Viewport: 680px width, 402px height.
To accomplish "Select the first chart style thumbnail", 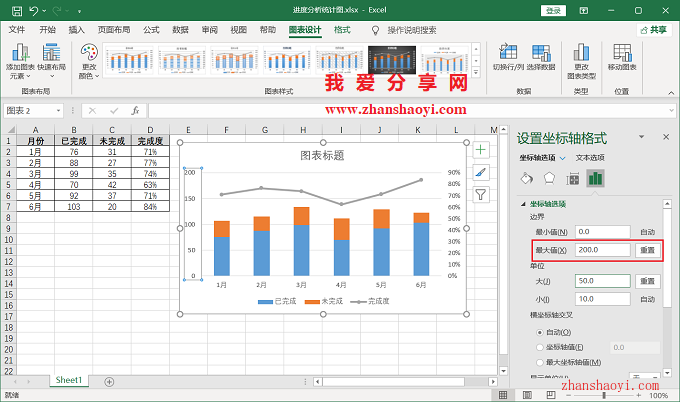I will [129, 60].
